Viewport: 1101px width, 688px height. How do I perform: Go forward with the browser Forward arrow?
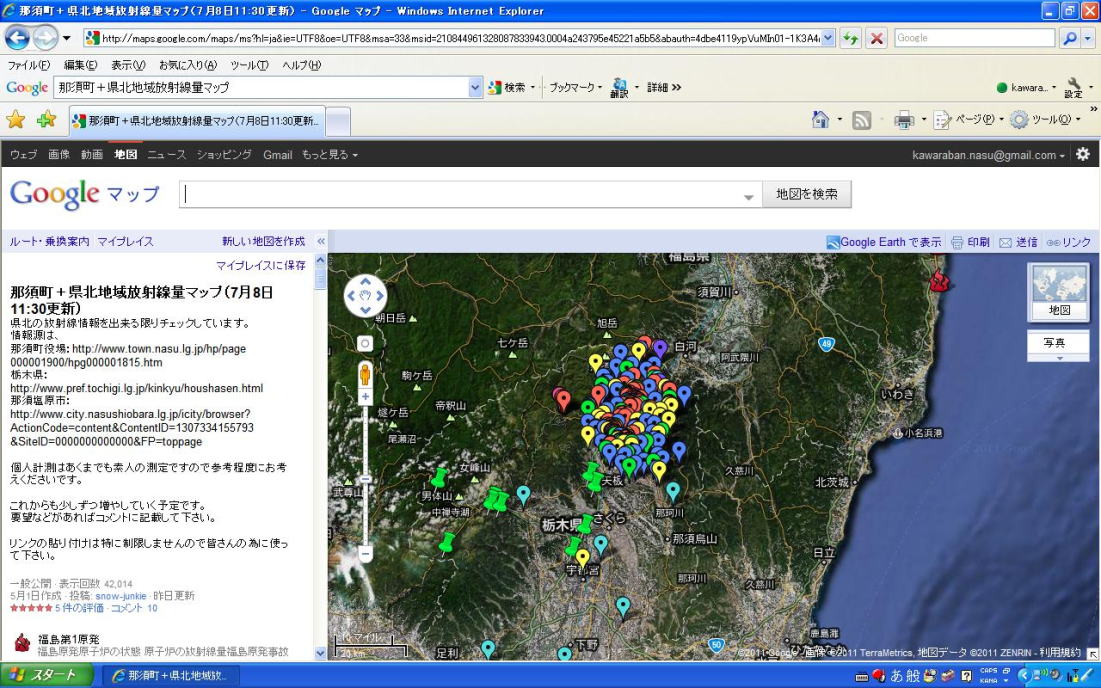(x=46, y=38)
